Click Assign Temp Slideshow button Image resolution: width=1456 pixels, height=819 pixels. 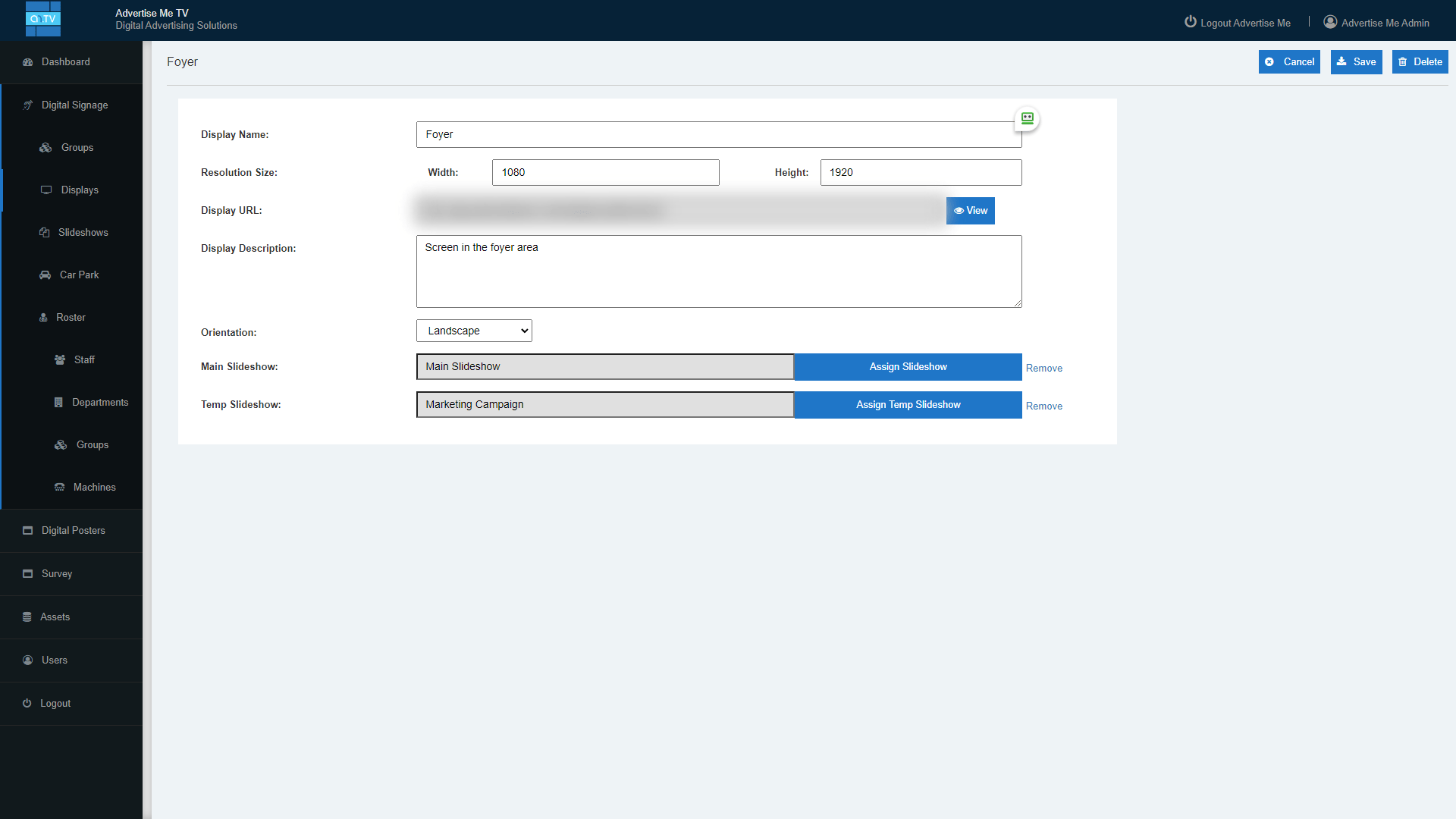[x=908, y=404]
